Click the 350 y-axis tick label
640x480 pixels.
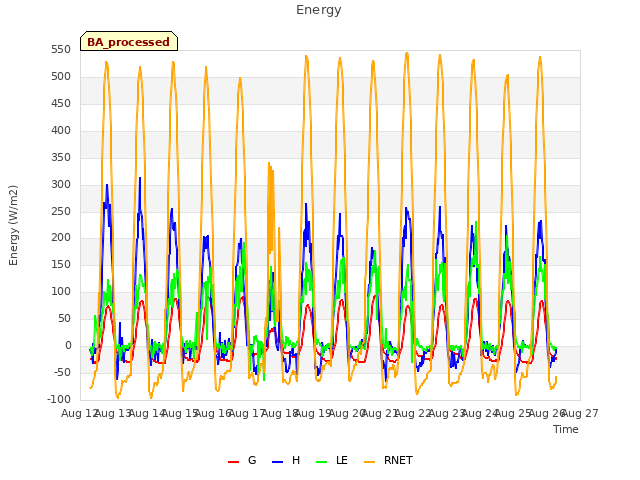pos(61,158)
